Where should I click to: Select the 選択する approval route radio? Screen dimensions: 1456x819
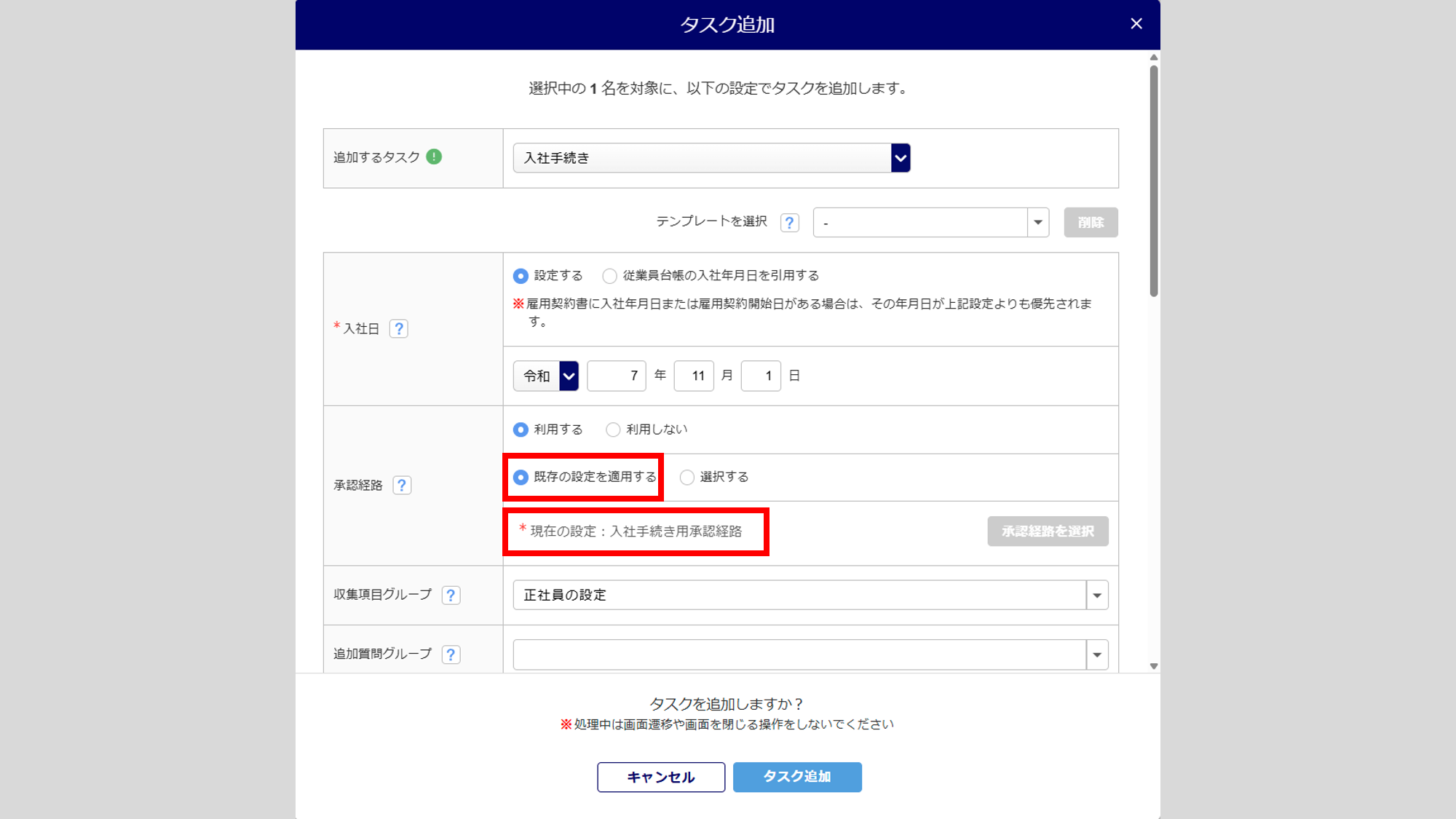[687, 478]
